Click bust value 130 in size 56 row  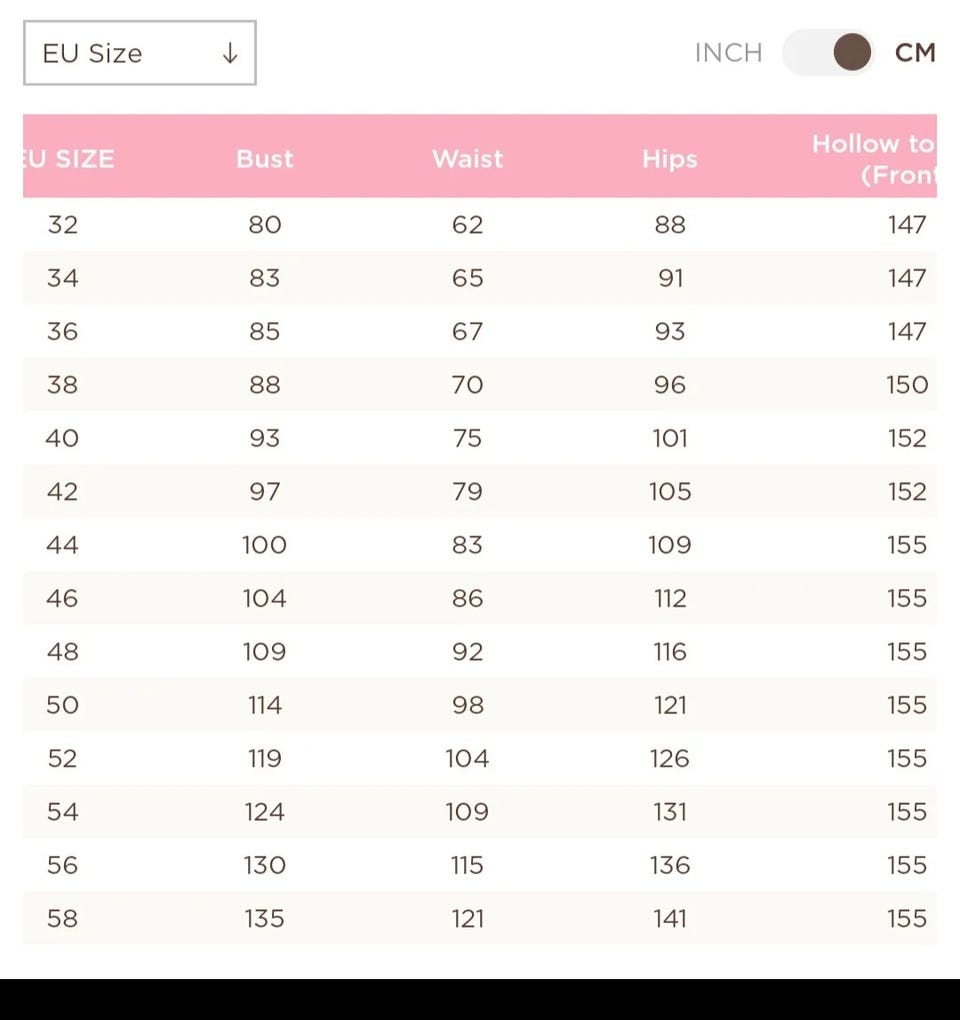(x=265, y=865)
